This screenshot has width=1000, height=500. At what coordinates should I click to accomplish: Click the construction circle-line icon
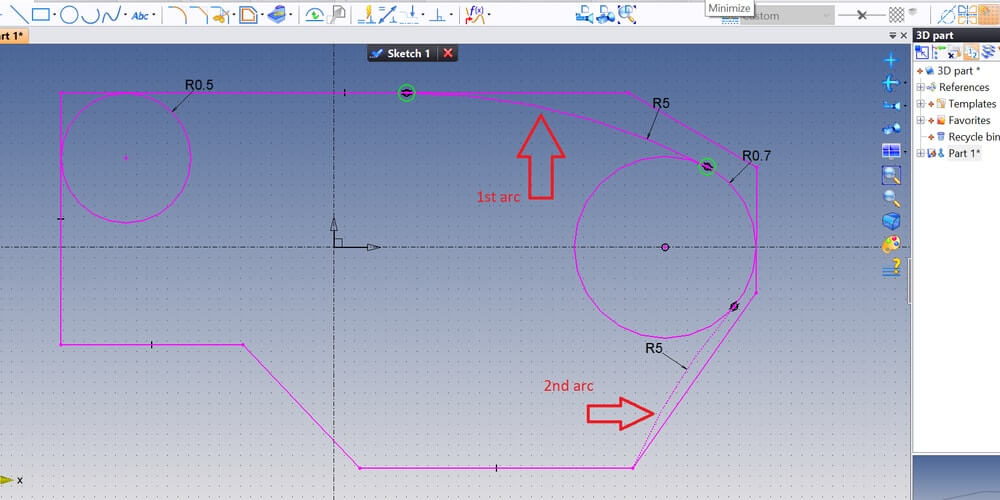pos(948,15)
